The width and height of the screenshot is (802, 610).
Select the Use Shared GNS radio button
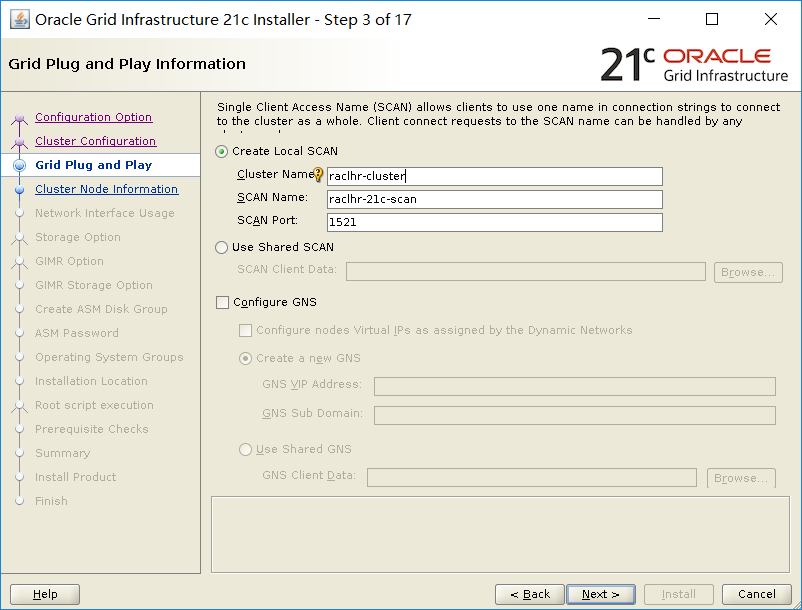pyautogui.click(x=246, y=449)
